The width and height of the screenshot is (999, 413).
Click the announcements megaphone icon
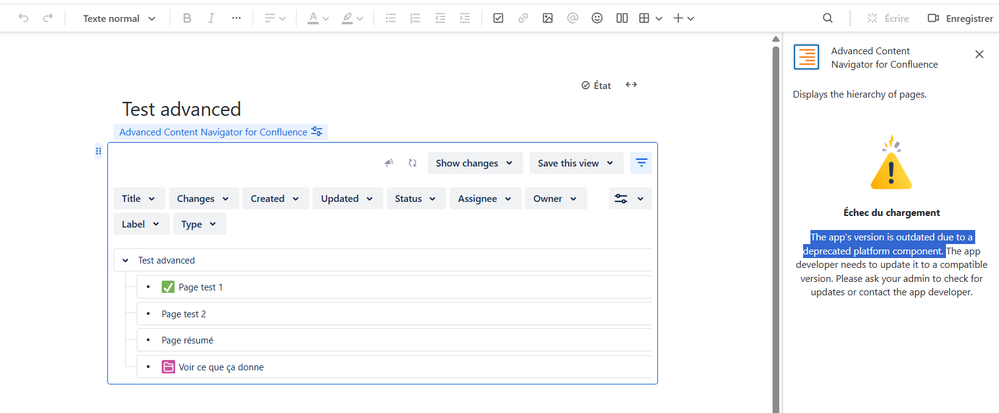click(389, 163)
